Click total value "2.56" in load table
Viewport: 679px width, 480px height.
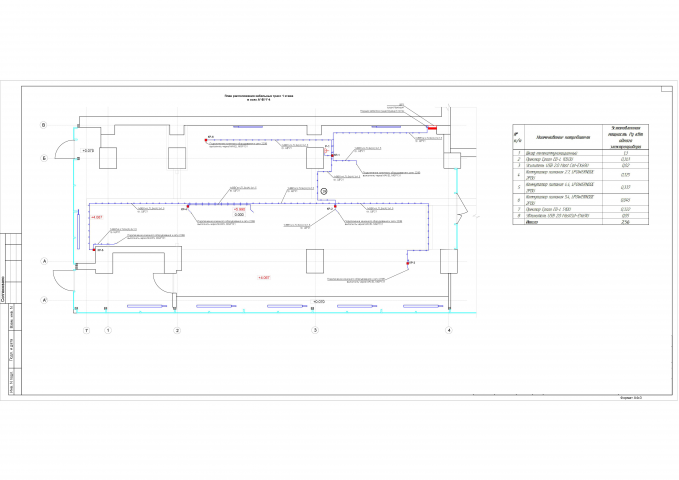[x=625, y=222]
